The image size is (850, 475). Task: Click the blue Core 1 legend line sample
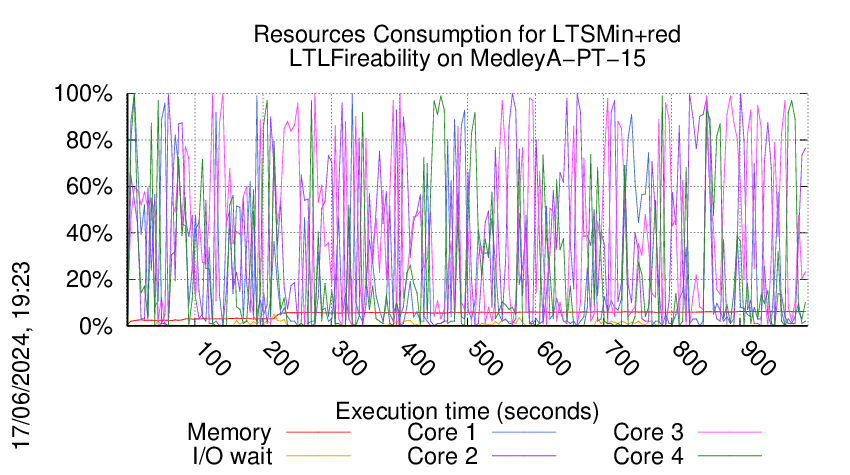[524, 432]
